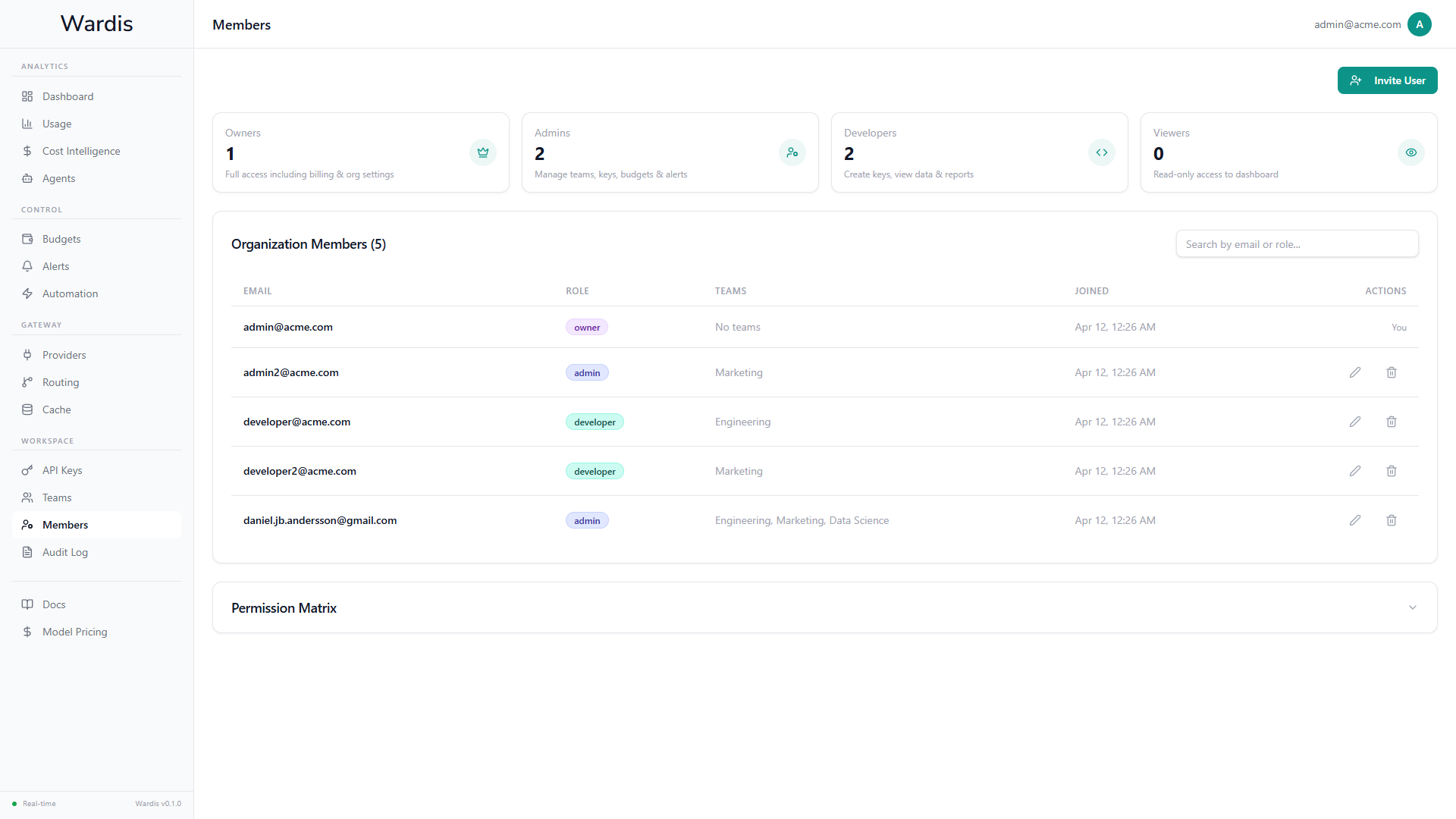Image resolution: width=1456 pixels, height=819 pixels.
Task: Click the Routing branch icon
Action: pyautogui.click(x=27, y=382)
